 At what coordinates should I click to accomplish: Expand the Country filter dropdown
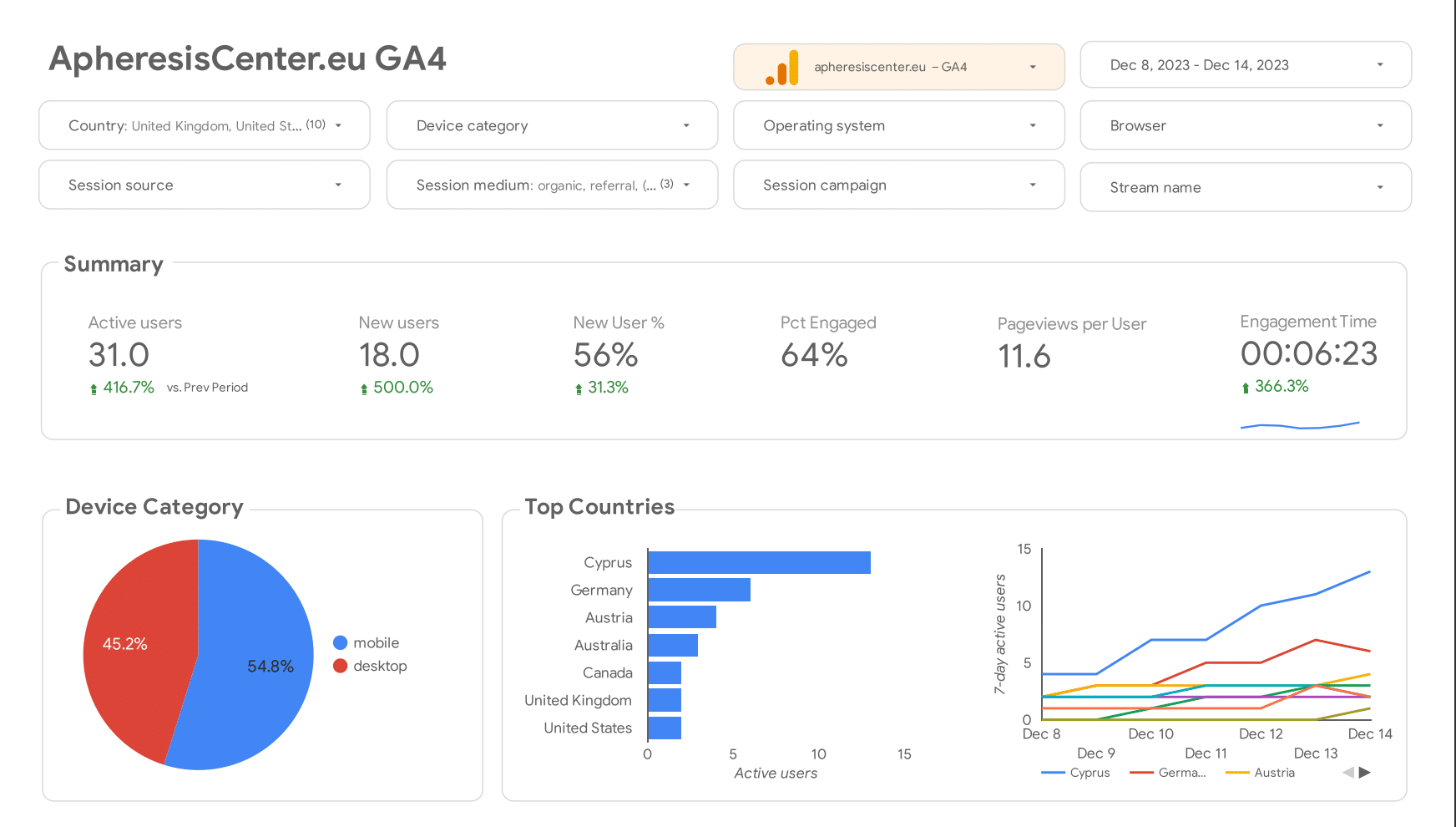(205, 125)
